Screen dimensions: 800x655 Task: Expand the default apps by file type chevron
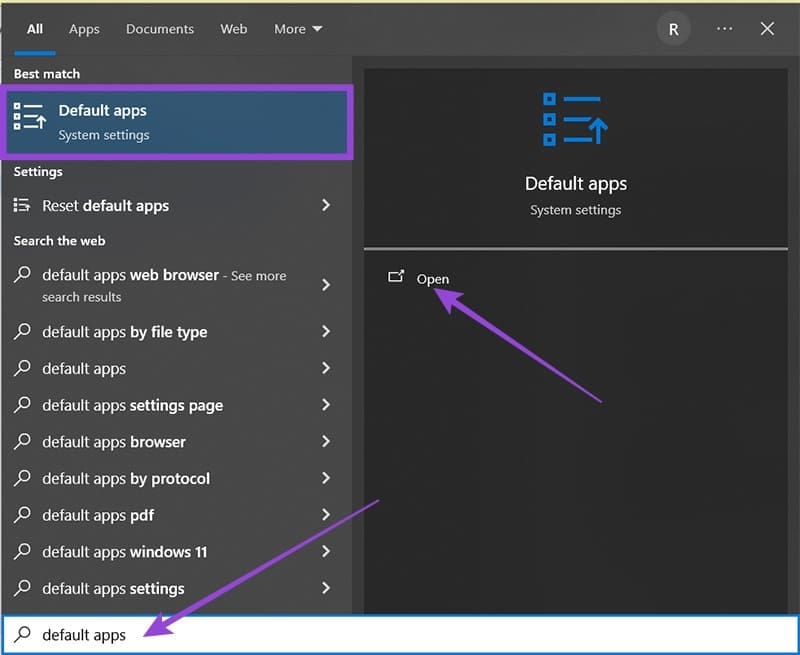(325, 332)
